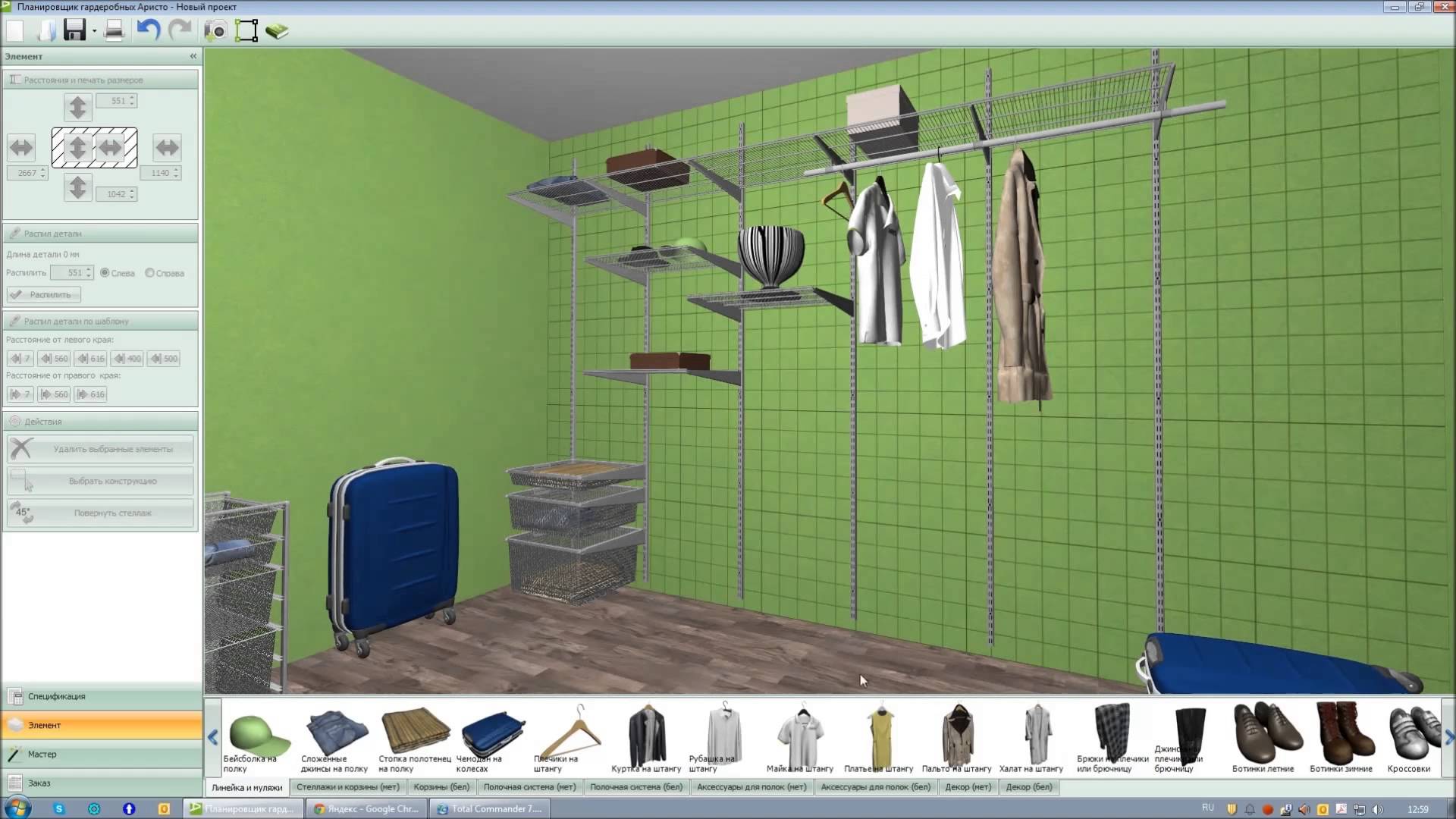
Task: Click the Save floppy disk icon
Action: tap(74, 30)
